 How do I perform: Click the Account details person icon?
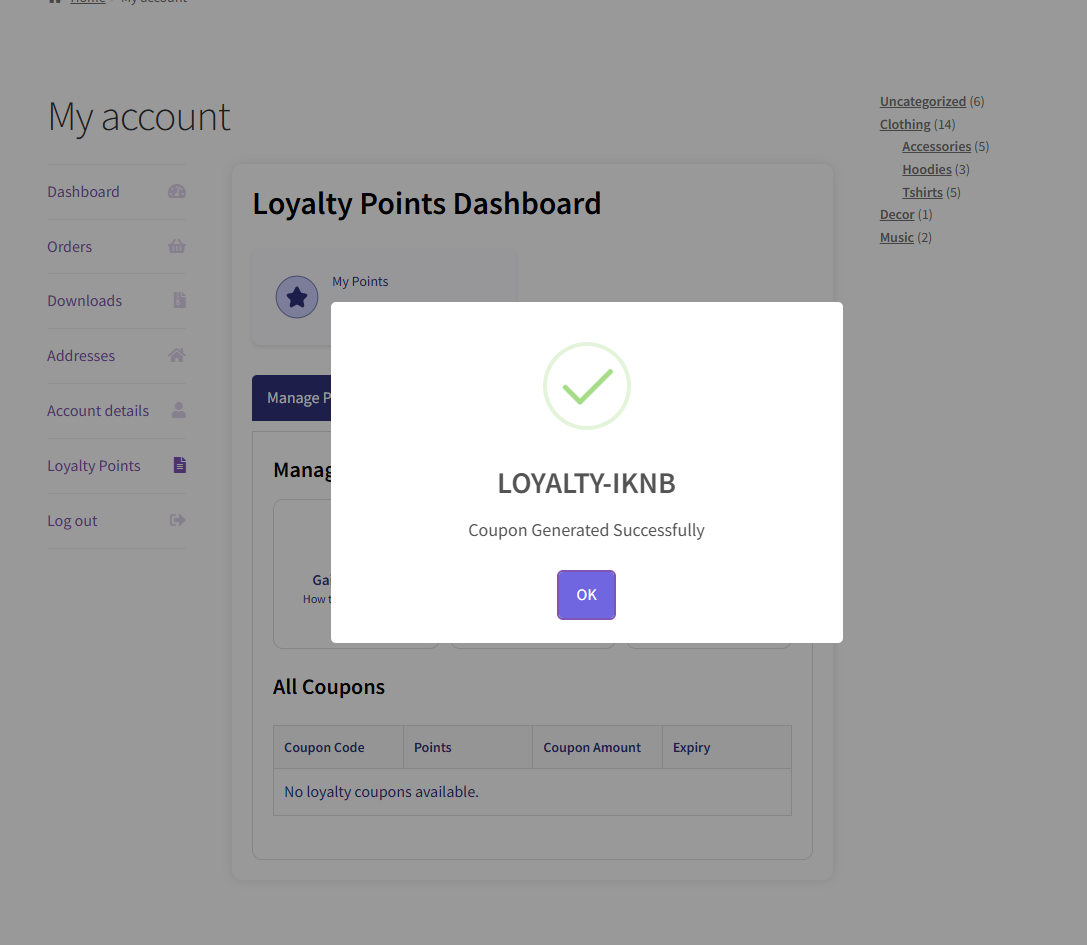click(179, 410)
